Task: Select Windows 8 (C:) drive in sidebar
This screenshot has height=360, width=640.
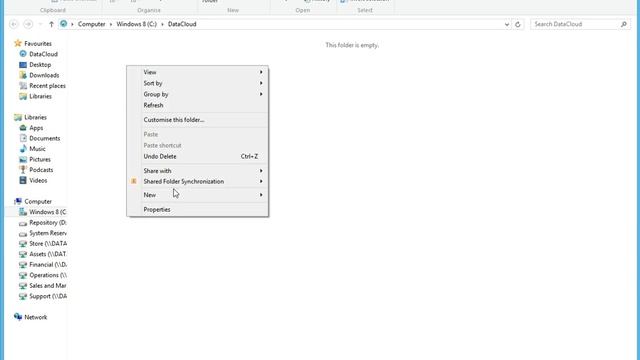Action: tap(47, 212)
